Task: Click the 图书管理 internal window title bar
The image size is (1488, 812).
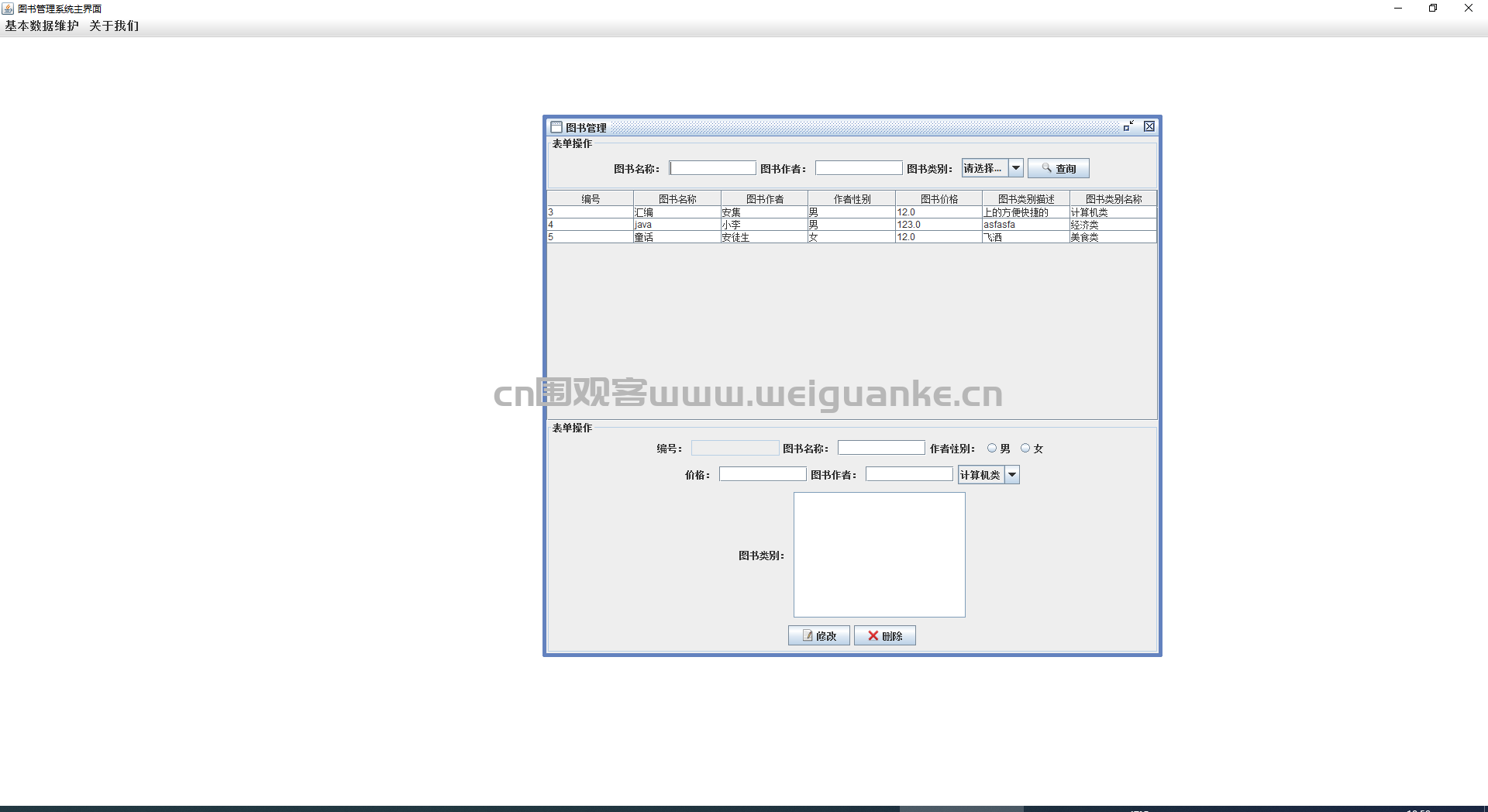Action: (852, 127)
